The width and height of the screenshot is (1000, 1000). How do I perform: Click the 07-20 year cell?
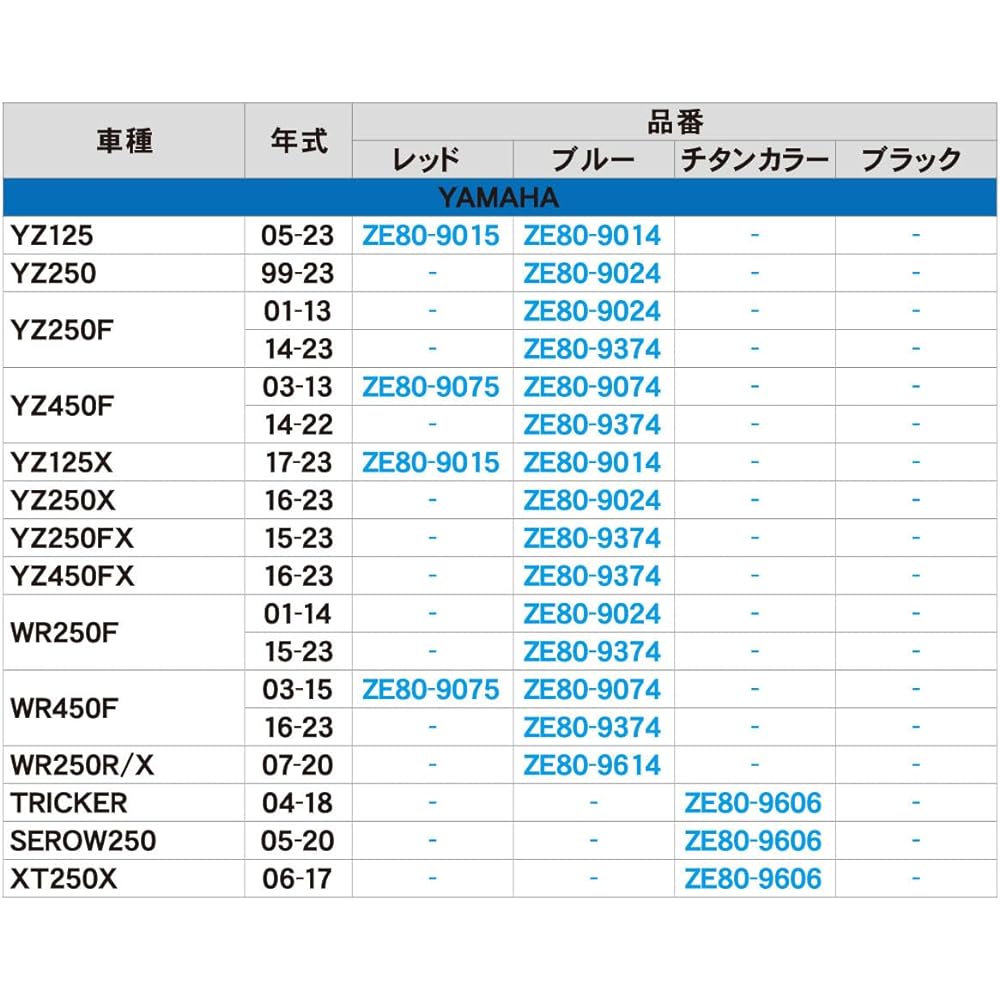(x=298, y=765)
